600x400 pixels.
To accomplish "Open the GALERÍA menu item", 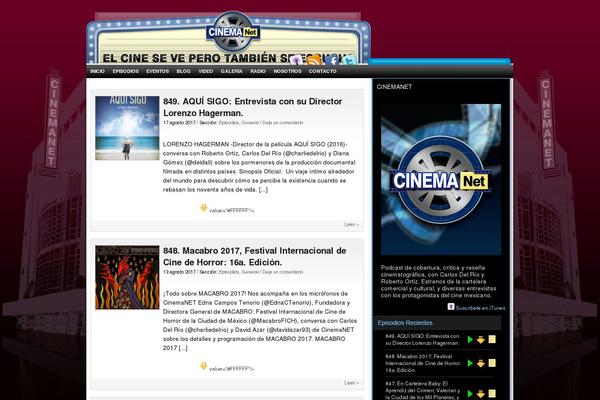I will point(232,71).
